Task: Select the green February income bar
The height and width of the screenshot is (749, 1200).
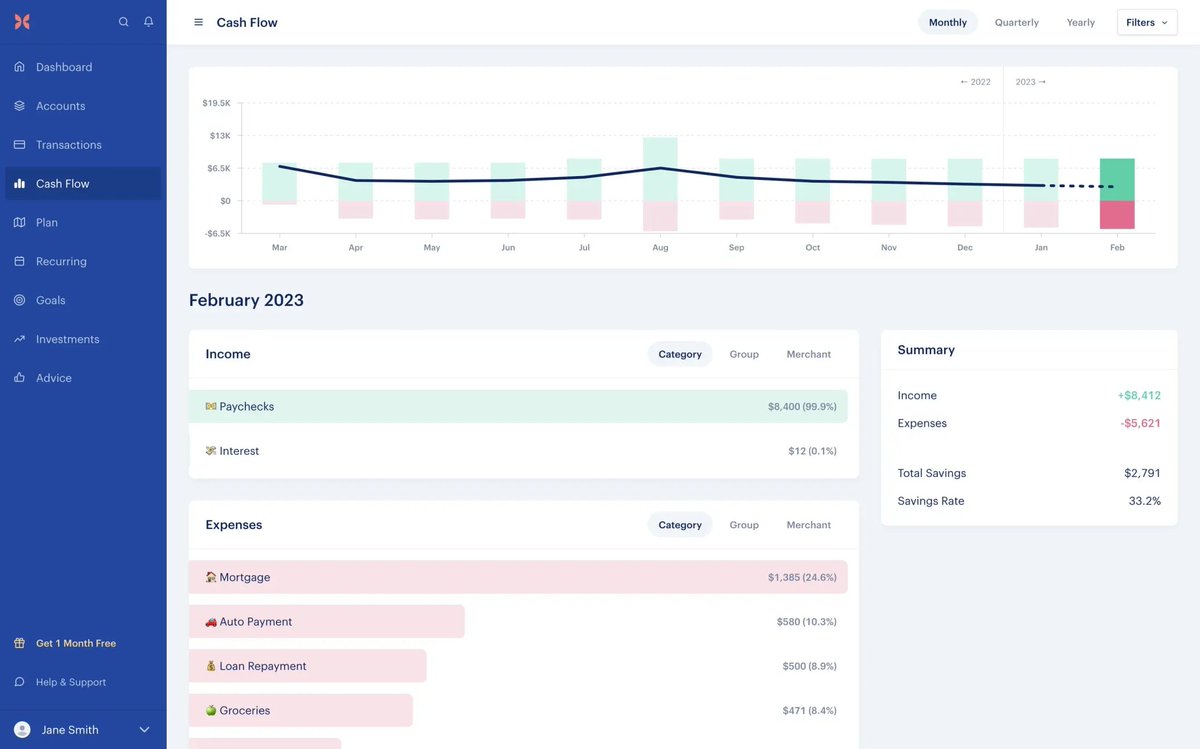Action: pos(1117,180)
